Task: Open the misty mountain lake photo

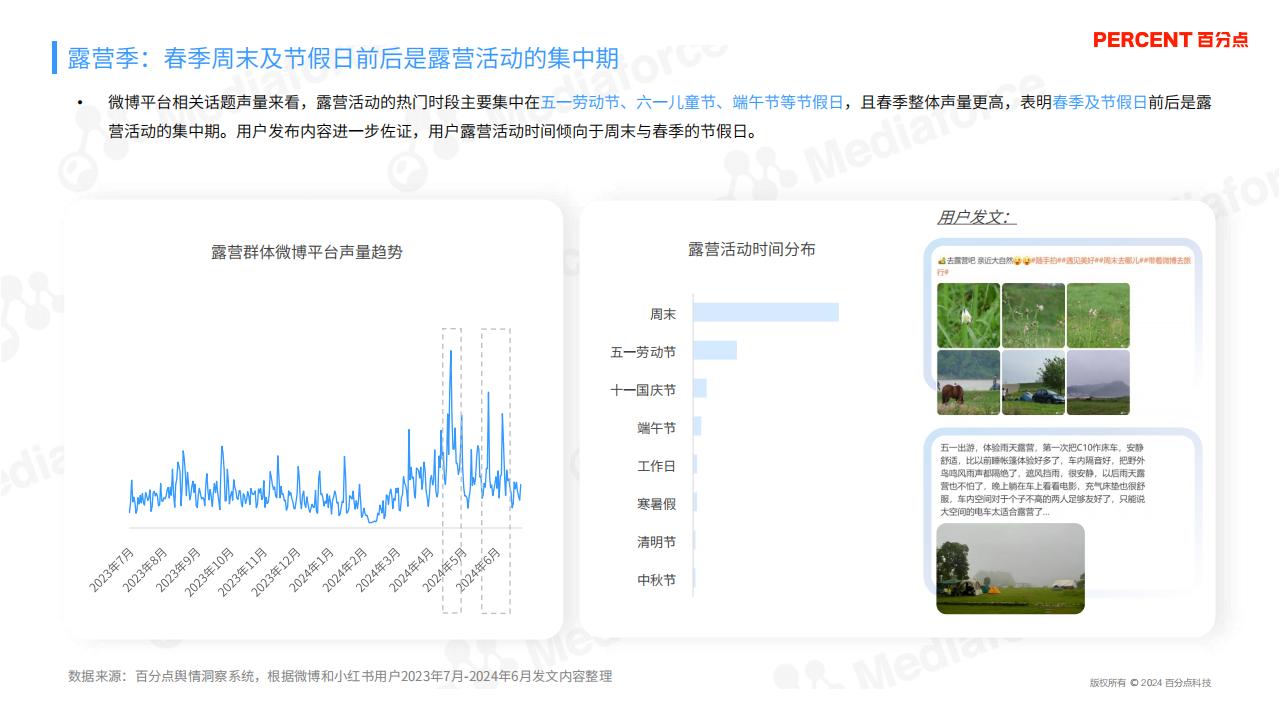Action: click(x=1098, y=382)
